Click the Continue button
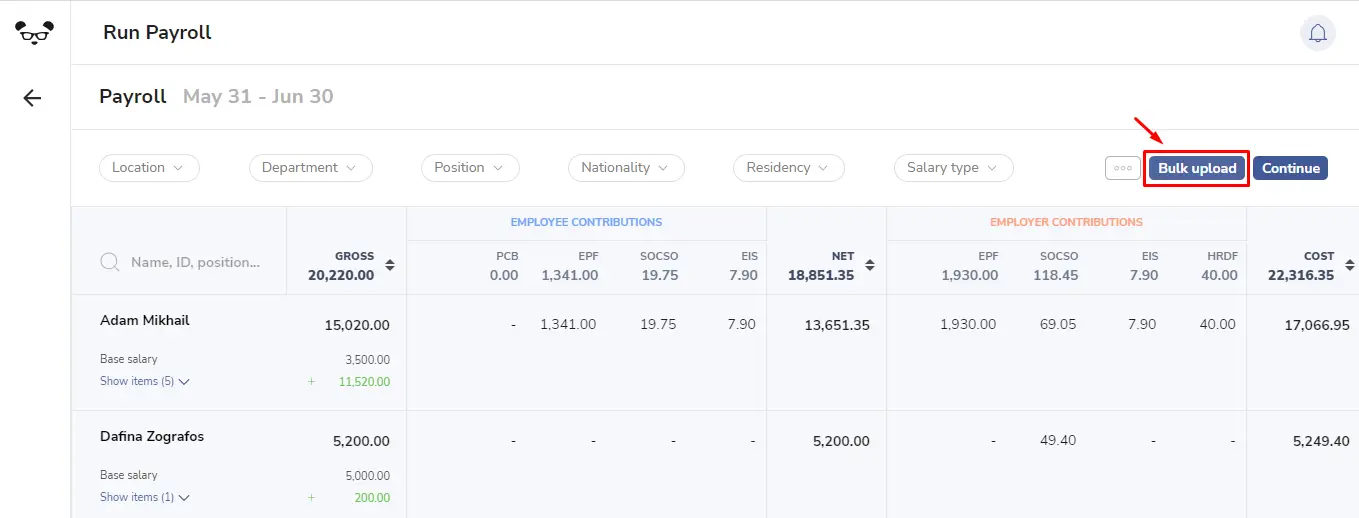This screenshot has width=1359, height=518. coord(1290,168)
